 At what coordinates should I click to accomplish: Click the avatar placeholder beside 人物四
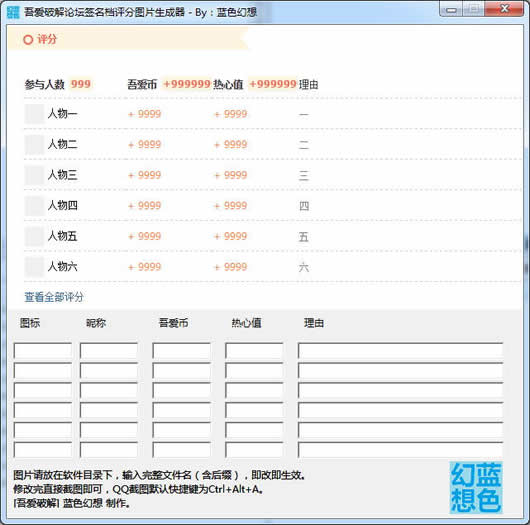point(34,206)
